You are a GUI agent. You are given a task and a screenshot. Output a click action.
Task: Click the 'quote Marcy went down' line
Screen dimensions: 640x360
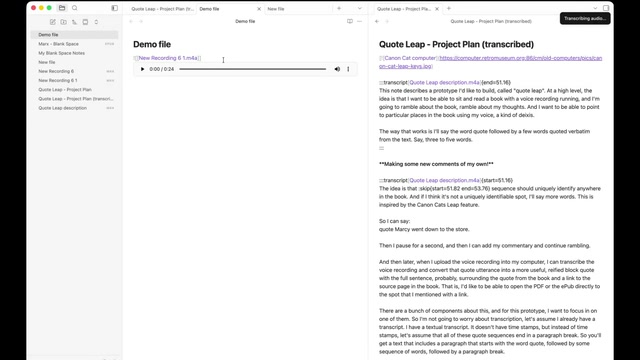tap(424, 229)
